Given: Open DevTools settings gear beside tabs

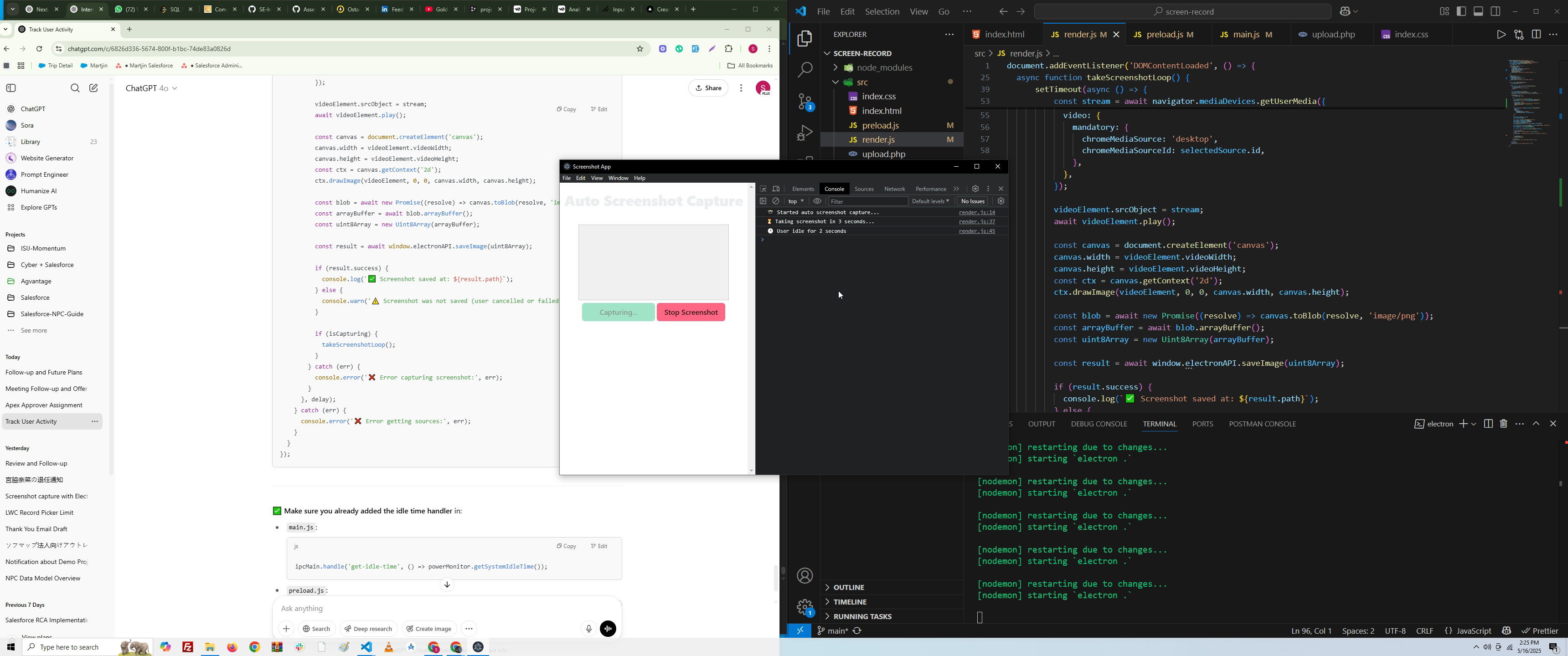Looking at the screenshot, I should coord(975,189).
